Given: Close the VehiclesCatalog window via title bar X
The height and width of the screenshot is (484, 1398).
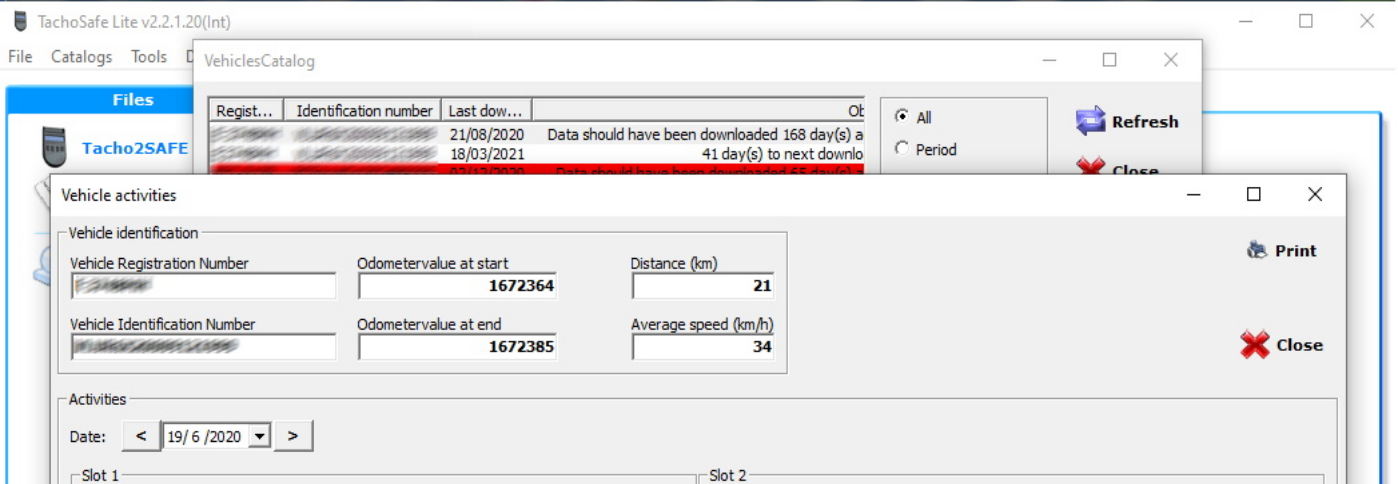Looking at the screenshot, I should 1171,60.
